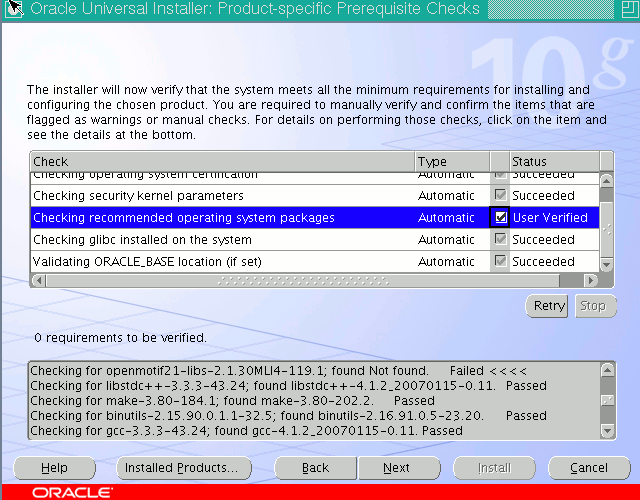Click the Retry button
The width and height of the screenshot is (640, 500).
point(547,306)
